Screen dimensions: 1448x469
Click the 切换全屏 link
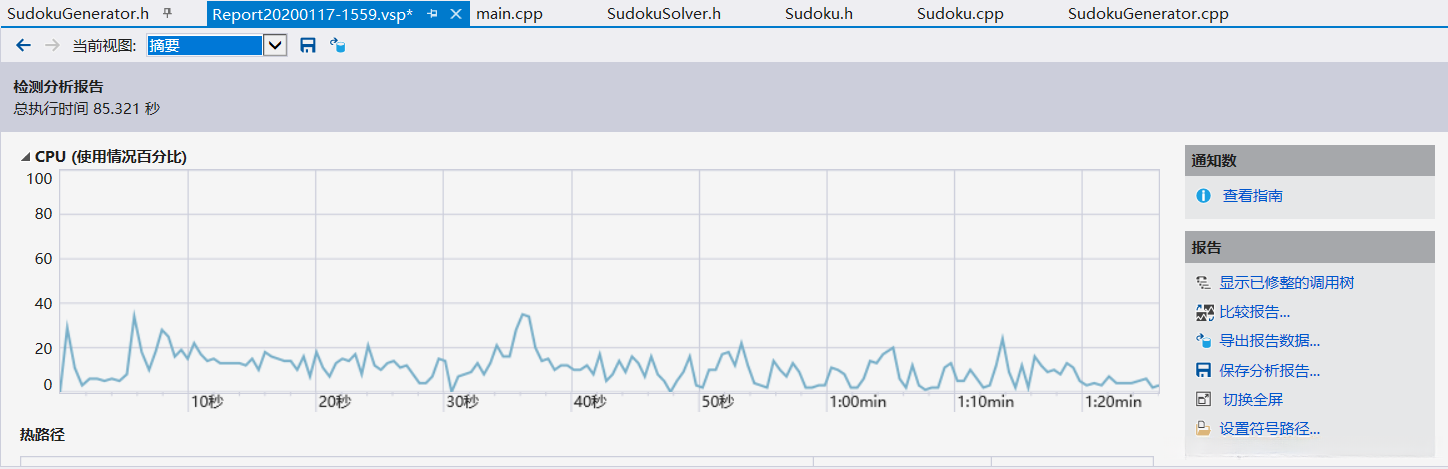(1252, 399)
